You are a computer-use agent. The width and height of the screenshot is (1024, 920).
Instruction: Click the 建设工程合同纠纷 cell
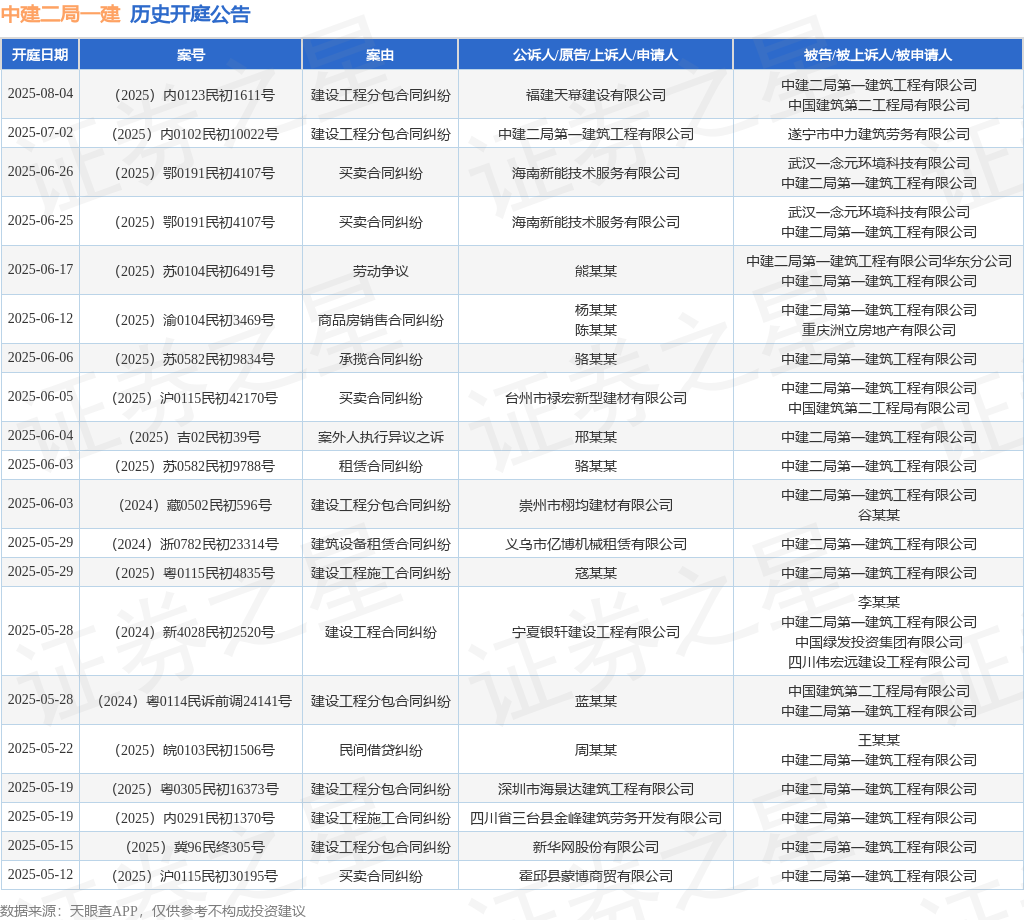point(380,632)
